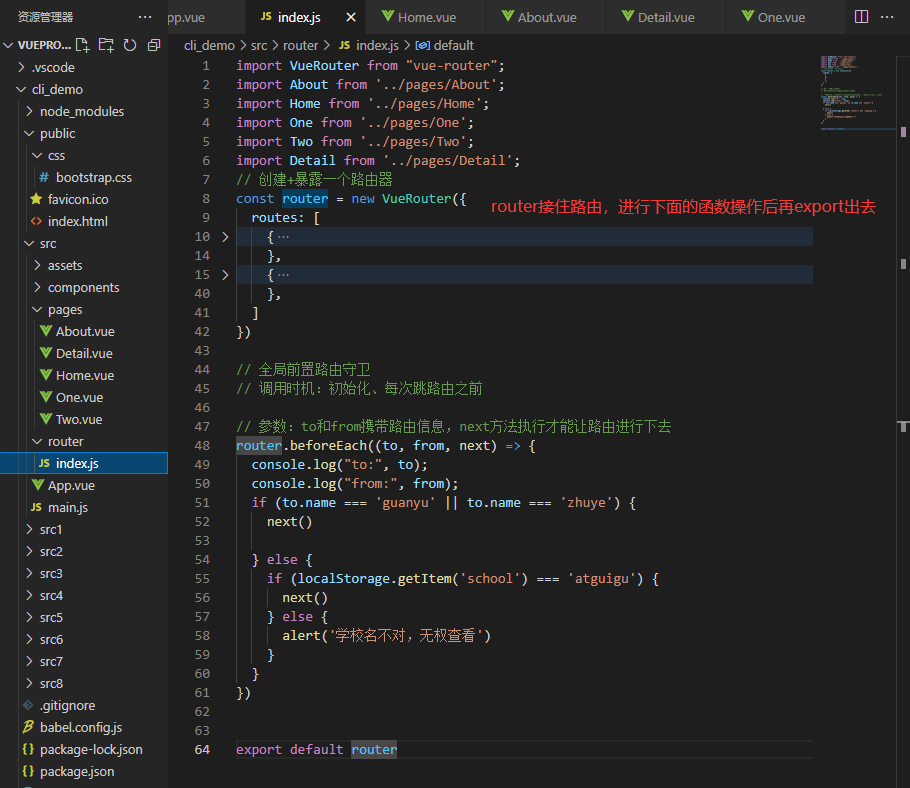The image size is (910, 788).
Task: Click the Vue icon of Detail.vue file
Action: 46,353
